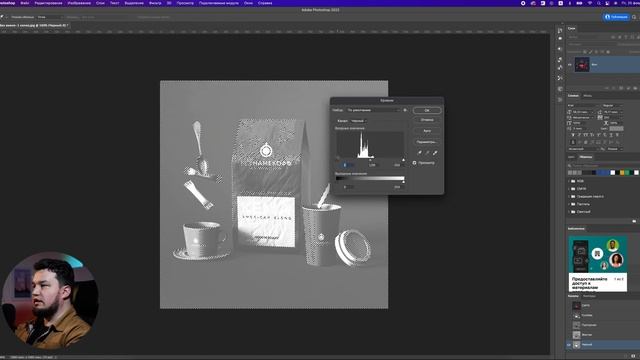Hide the layer with the eye icon
This screenshot has height=360, width=640.
coord(570,64)
